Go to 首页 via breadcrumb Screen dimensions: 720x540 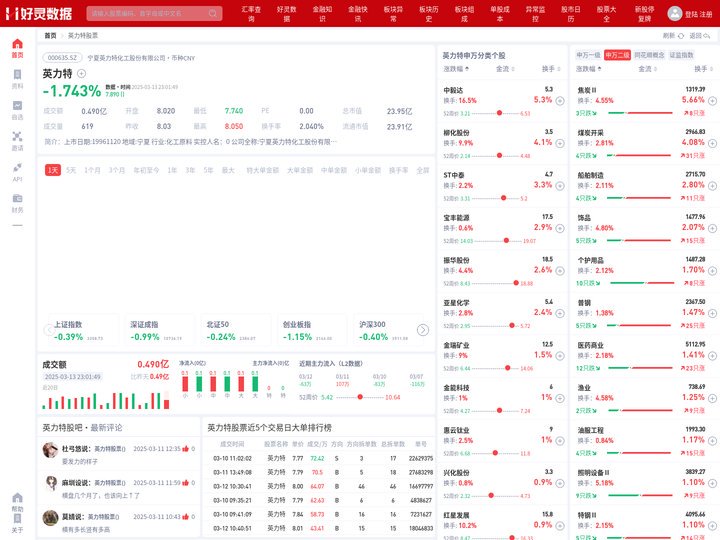click(x=50, y=35)
